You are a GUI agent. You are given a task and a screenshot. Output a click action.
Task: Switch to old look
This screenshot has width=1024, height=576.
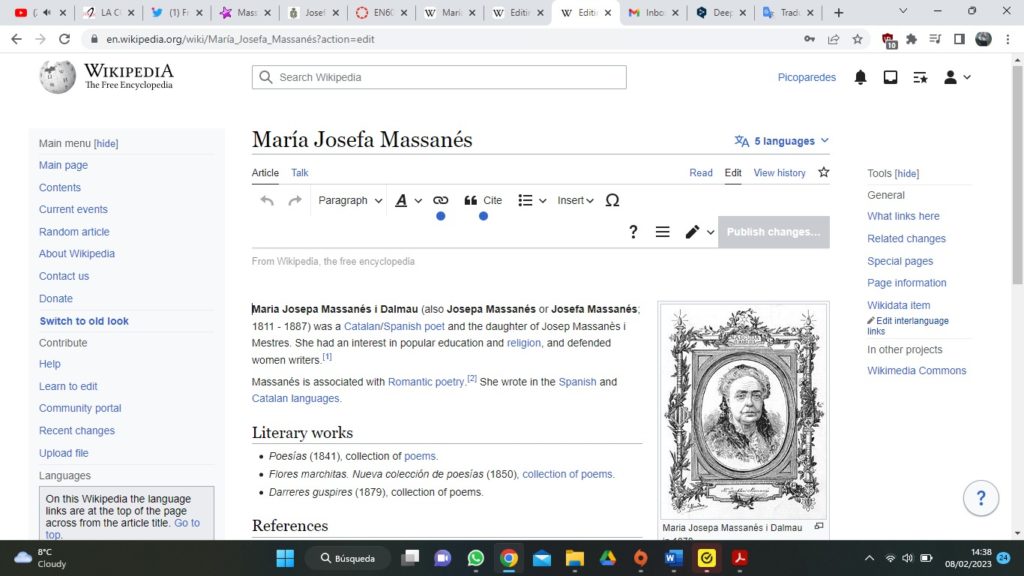coord(84,321)
